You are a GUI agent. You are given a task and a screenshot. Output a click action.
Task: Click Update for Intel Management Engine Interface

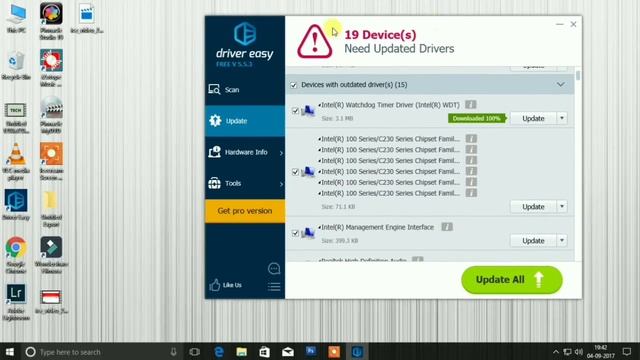coord(533,240)
